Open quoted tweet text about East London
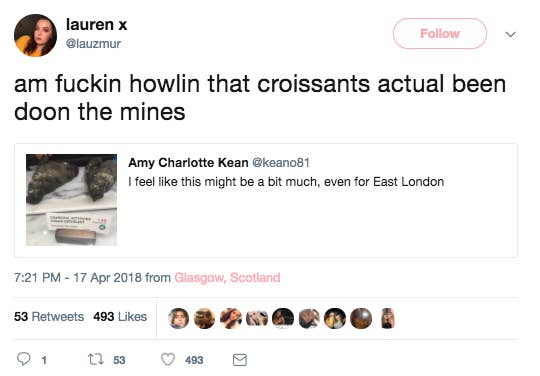Image resolution: width=540 pixels, height=376 pixels. click(286, 182)
